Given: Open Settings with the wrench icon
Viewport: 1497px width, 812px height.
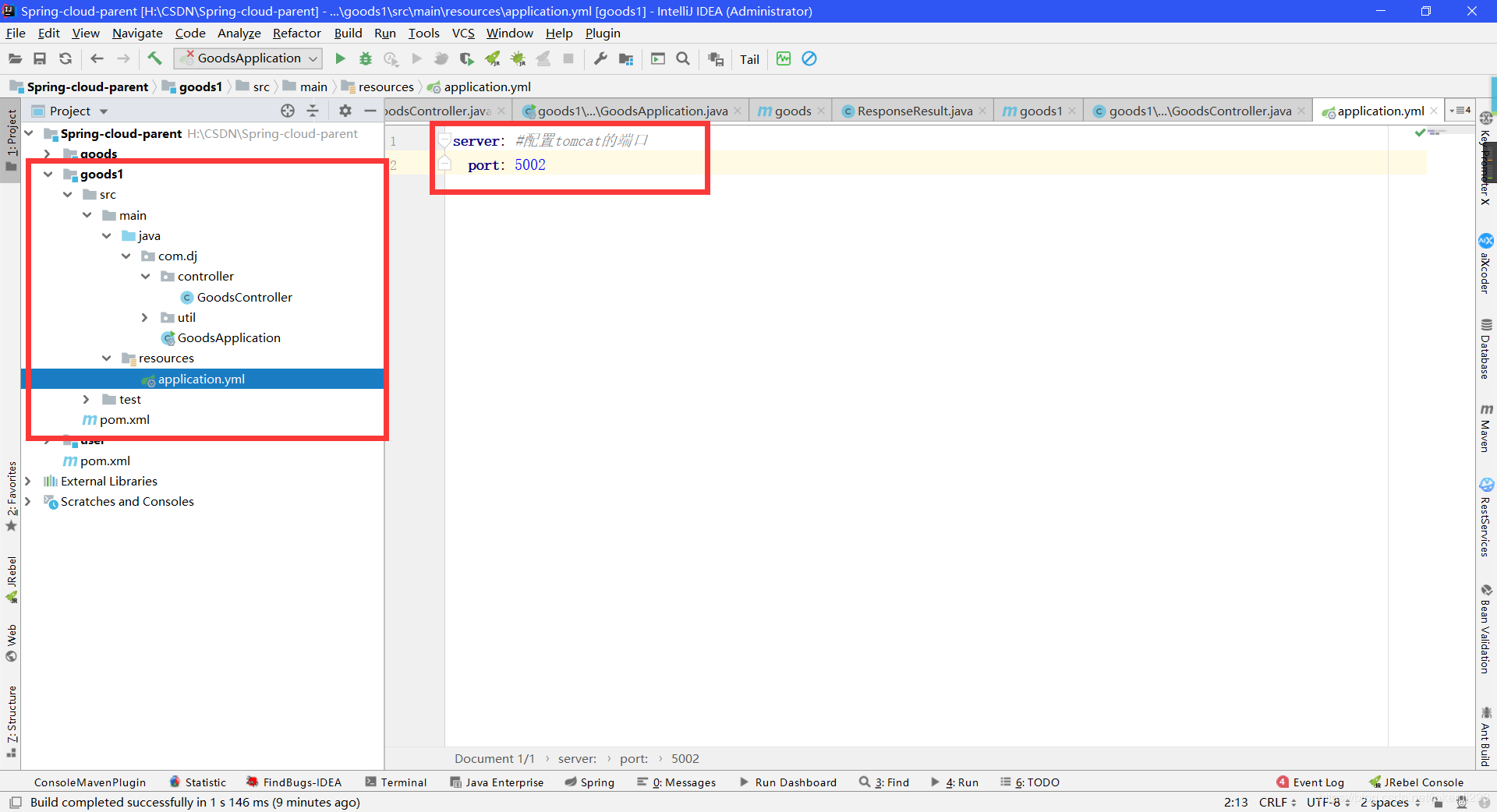Looking at the screenshot, I should pos(600,58).
